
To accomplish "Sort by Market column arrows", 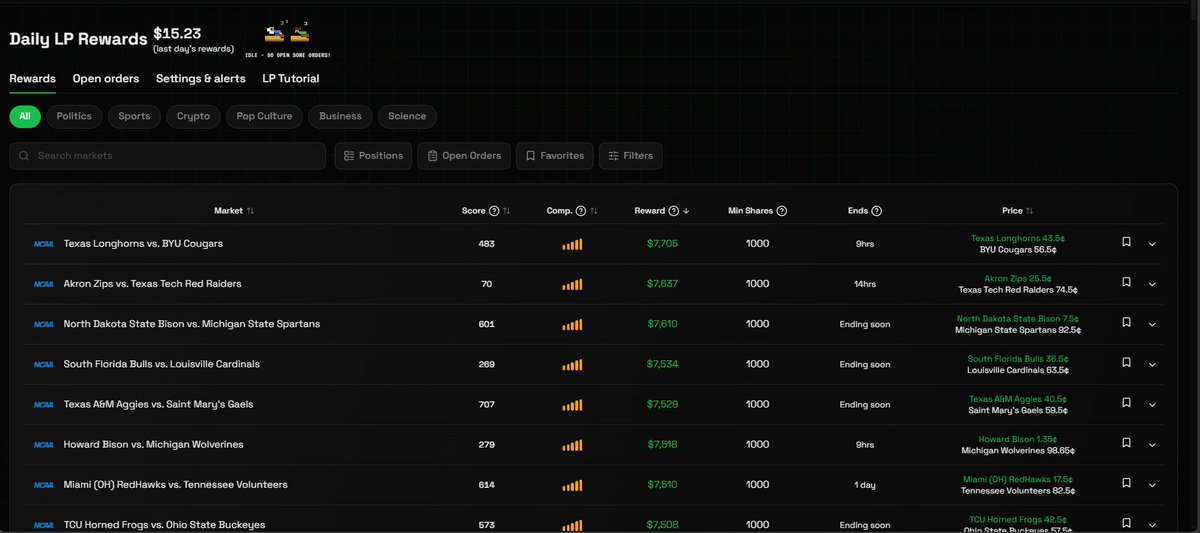I will pyautogui.click(x=250, y=211).
